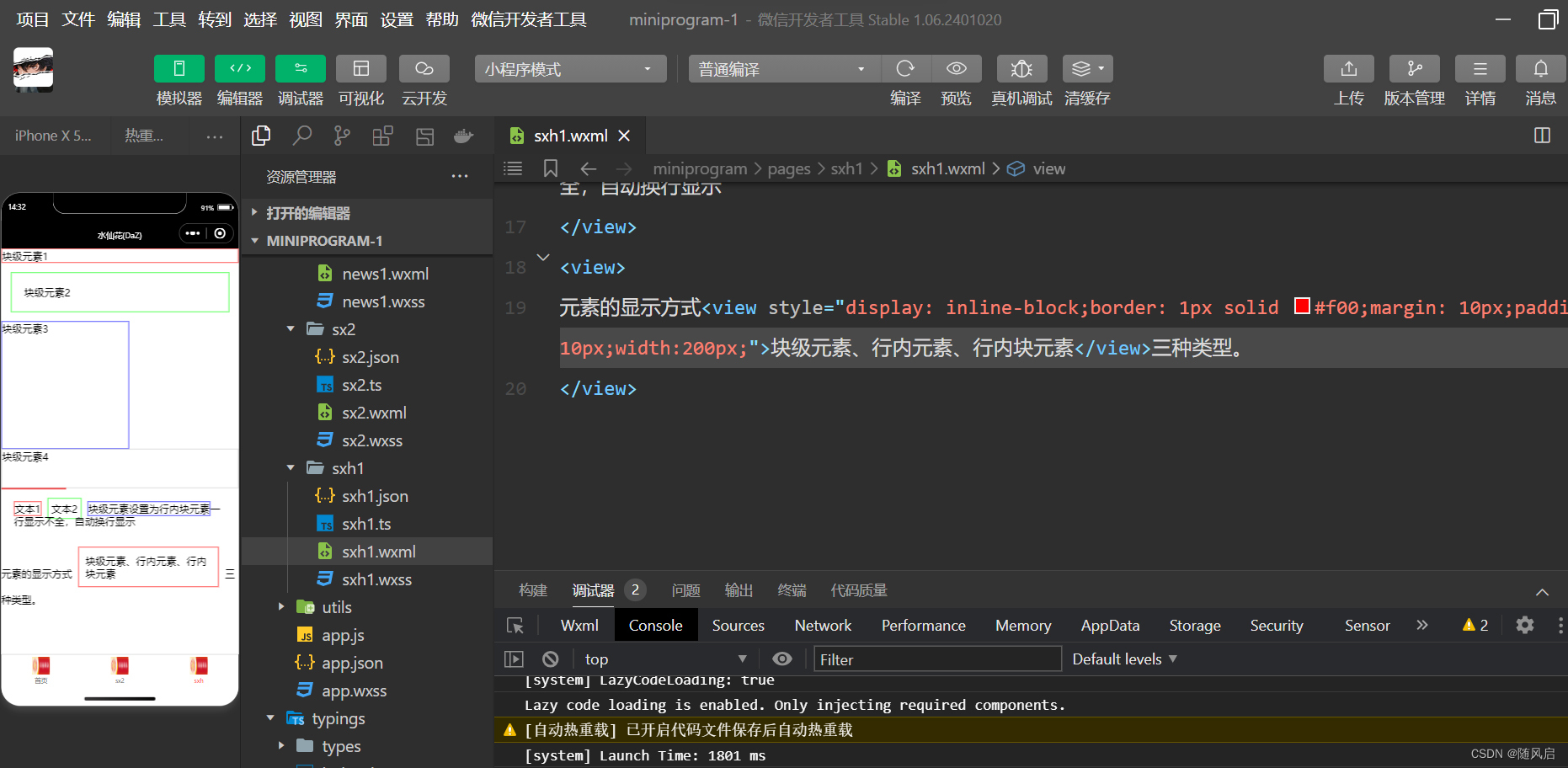Open version management
Screen dimensions: 1568x768
click(1415, 69)
